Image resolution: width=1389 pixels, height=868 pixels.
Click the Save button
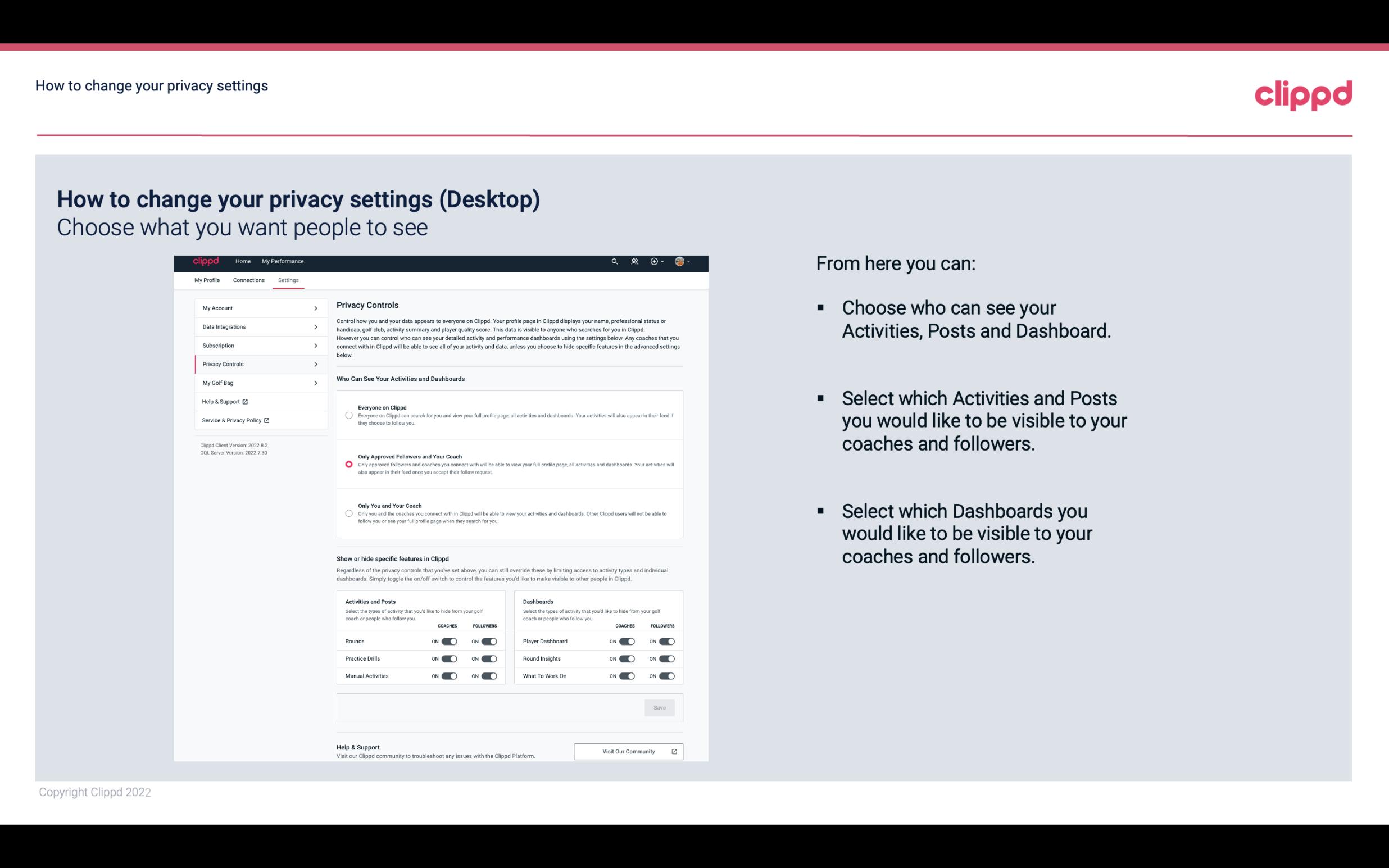point(660,708)
